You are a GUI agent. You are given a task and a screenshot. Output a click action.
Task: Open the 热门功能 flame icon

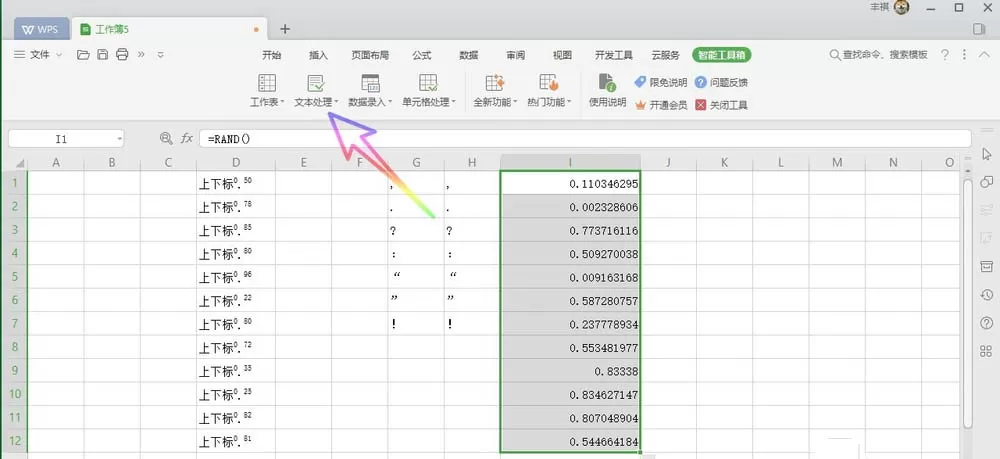[x=548, y=83]
